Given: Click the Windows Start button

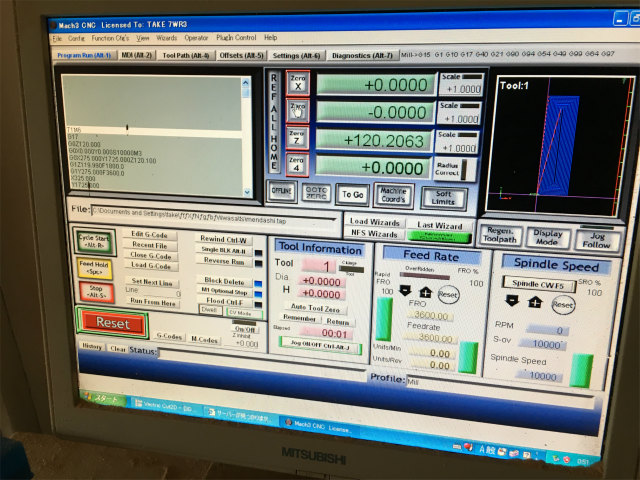Looking at the screenshot, I should (101, 398).
